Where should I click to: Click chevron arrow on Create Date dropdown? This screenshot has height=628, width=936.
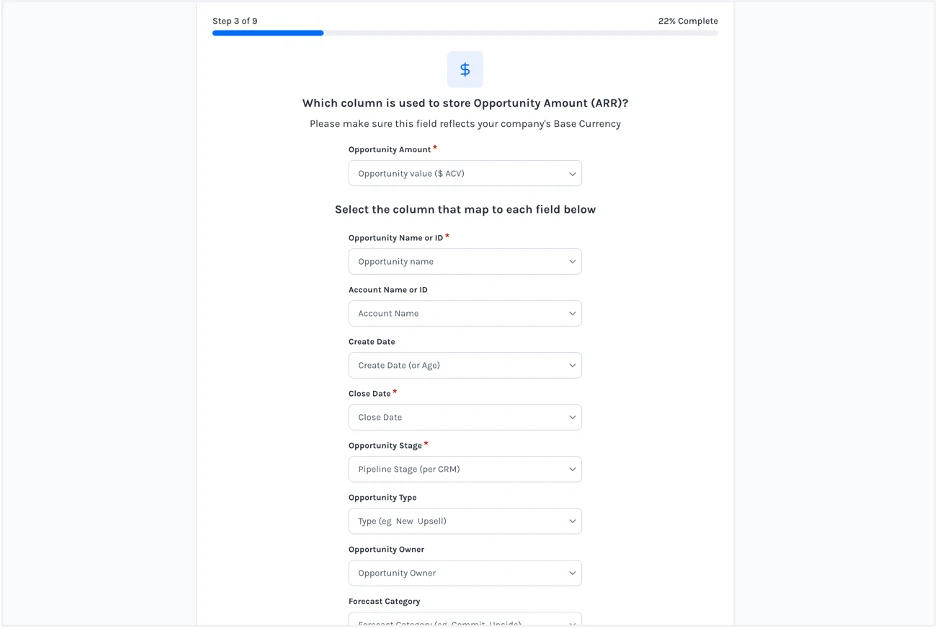point(572,366)
